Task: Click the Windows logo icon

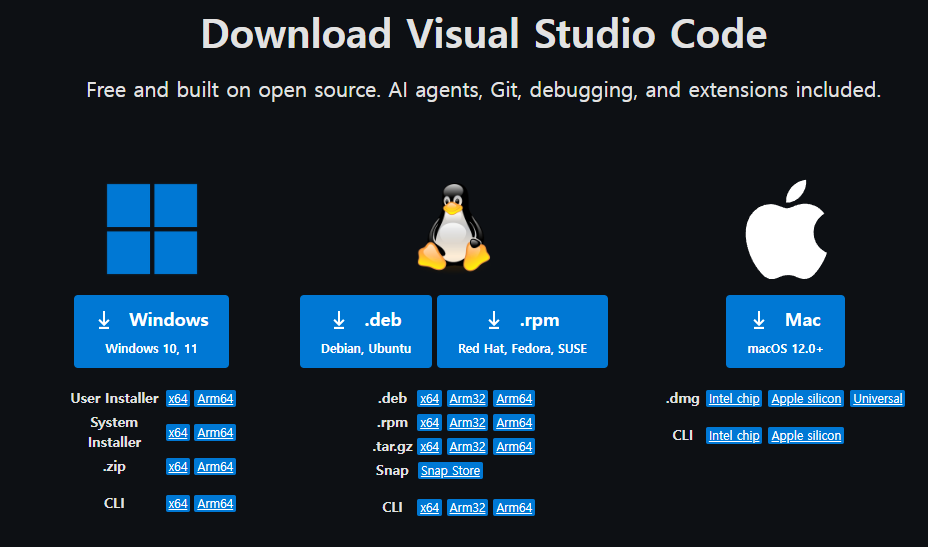Action: [152, 229]
